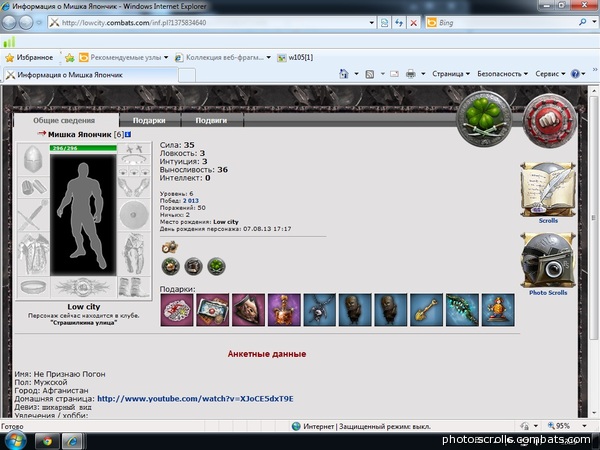This screenshot has width=600, height=450.
Task: Open the Безопасность menu
Action: click(x=502, y=74)
